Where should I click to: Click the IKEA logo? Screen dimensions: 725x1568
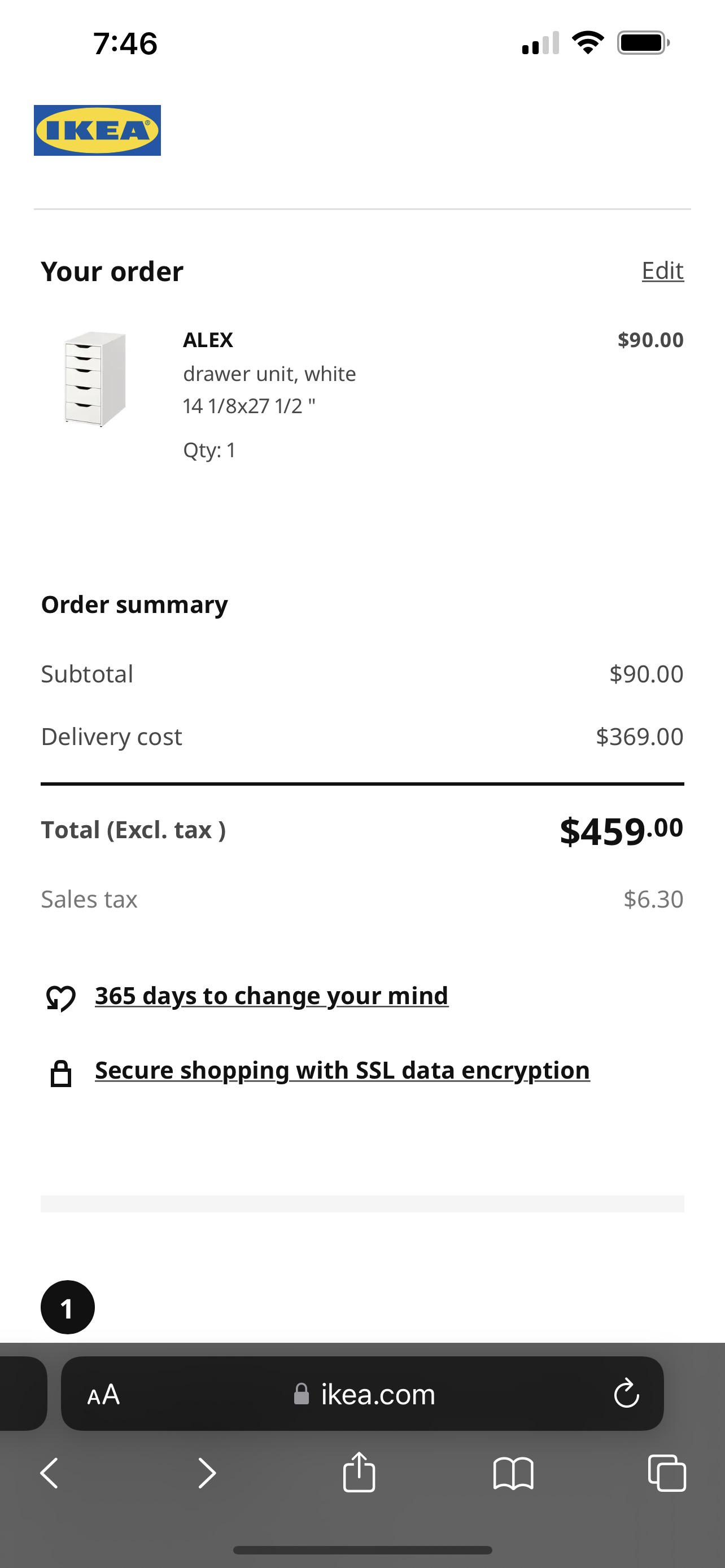click(x=97, y=130)
